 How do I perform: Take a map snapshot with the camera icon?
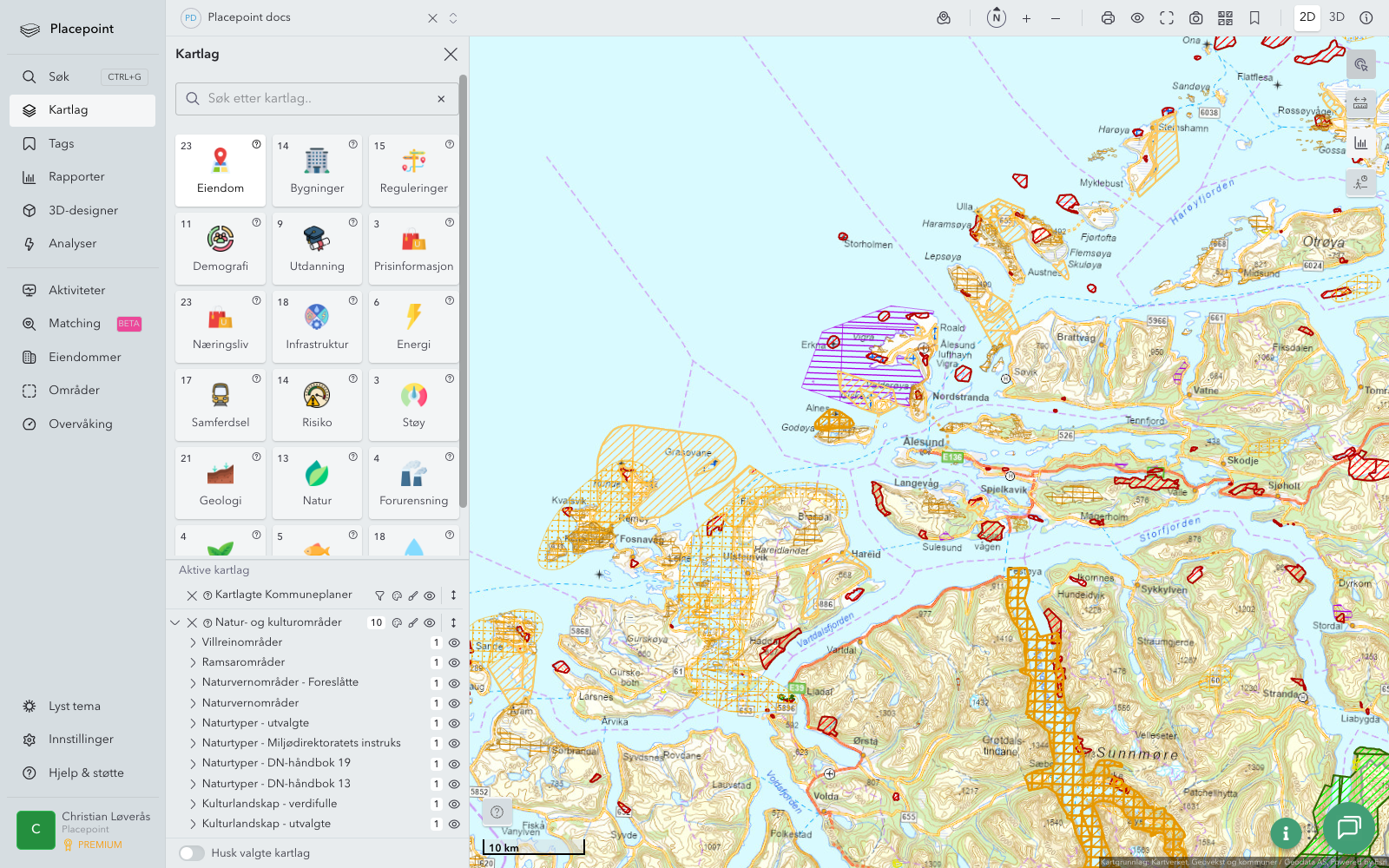pos(1196,18)
